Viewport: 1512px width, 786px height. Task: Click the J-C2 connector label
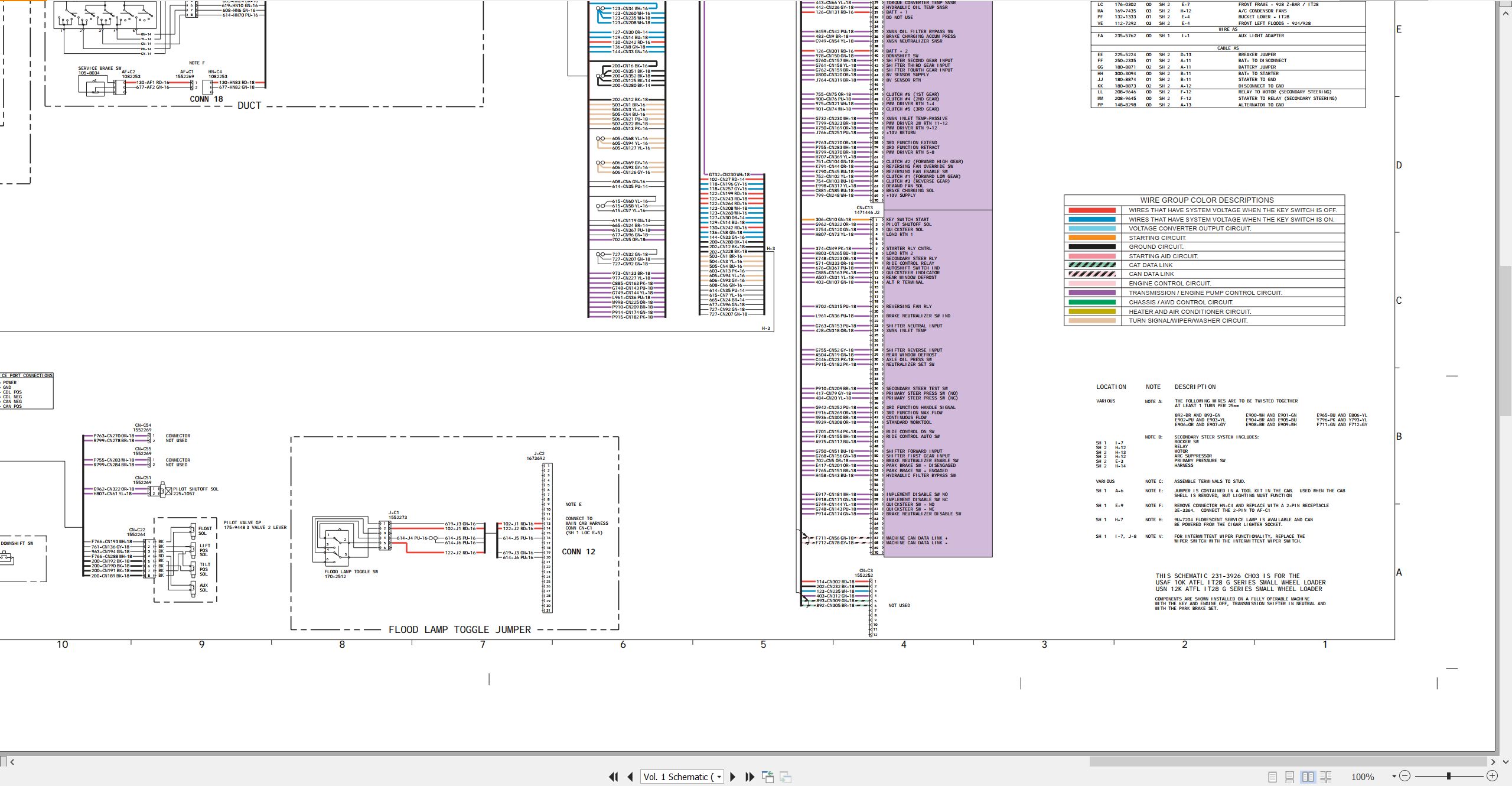click(x=539, y=453)
